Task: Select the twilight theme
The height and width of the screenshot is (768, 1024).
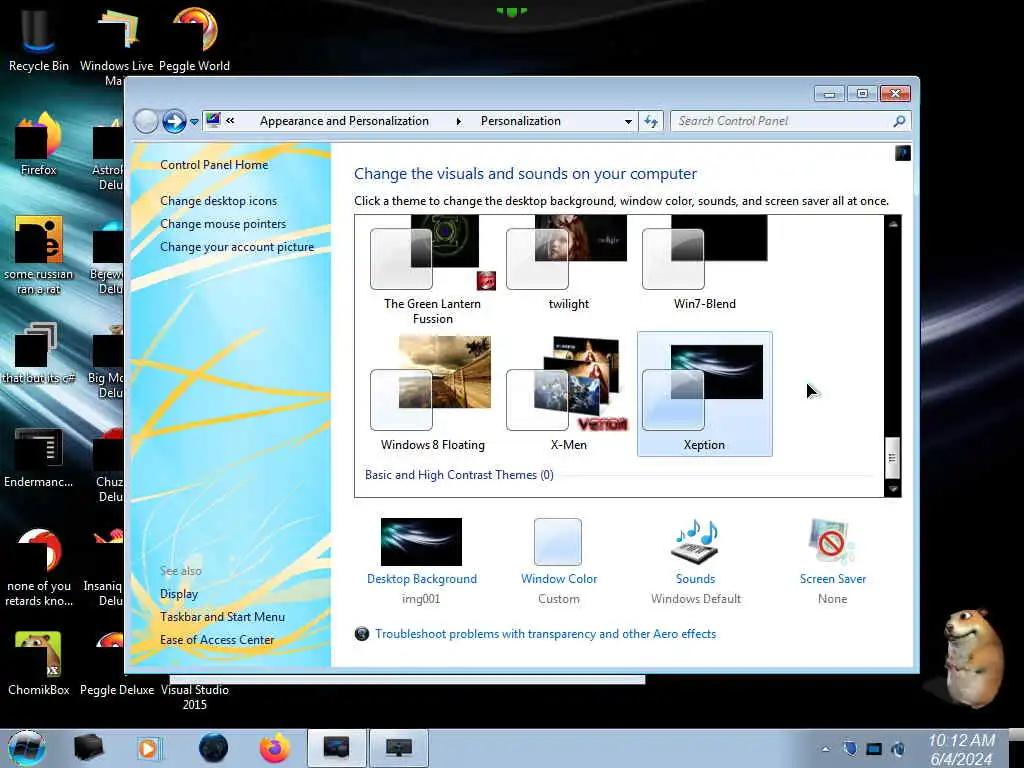Action: tap(568, 264)
